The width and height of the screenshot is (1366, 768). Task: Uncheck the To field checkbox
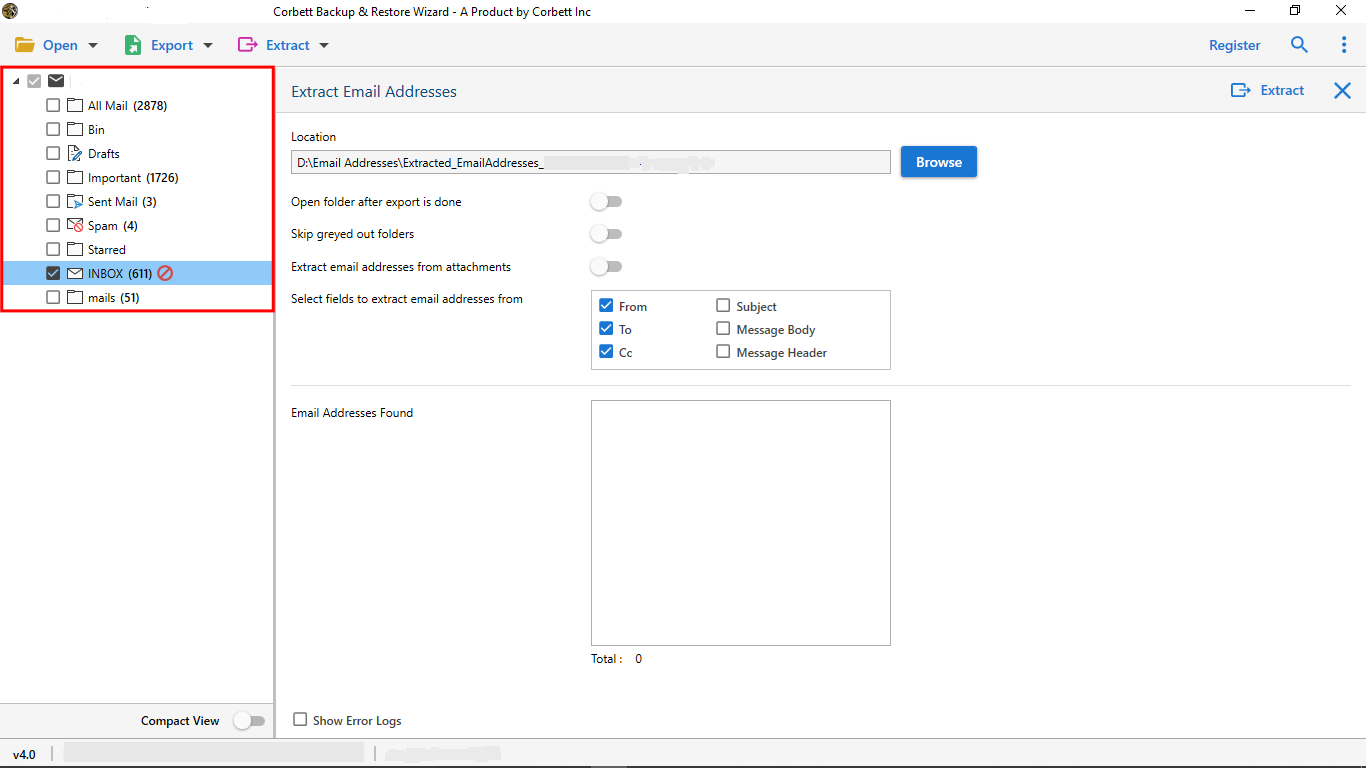pyautogui.click(x=606, y=329)
